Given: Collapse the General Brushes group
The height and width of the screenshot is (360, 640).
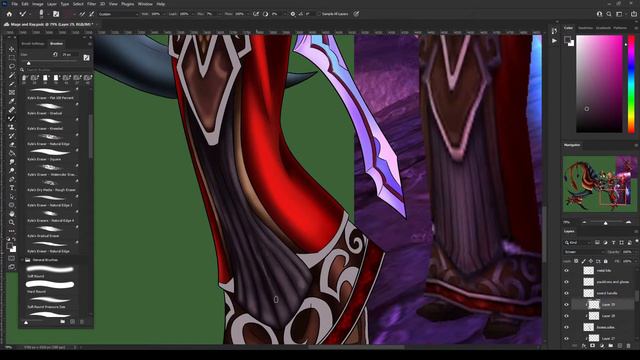Looking at the screenshot, I should pos(22,260).
